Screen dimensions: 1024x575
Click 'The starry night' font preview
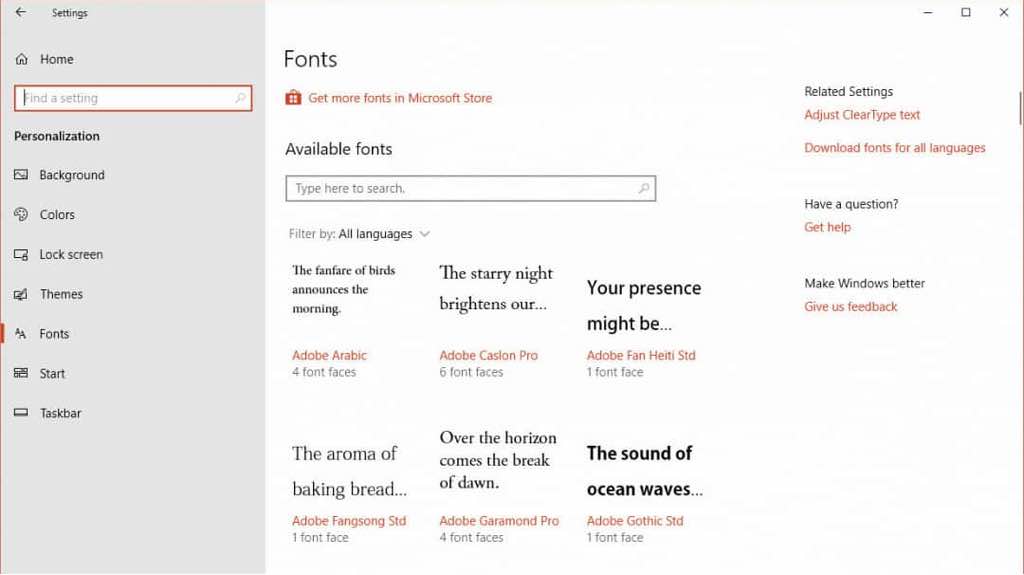(496, 288)
